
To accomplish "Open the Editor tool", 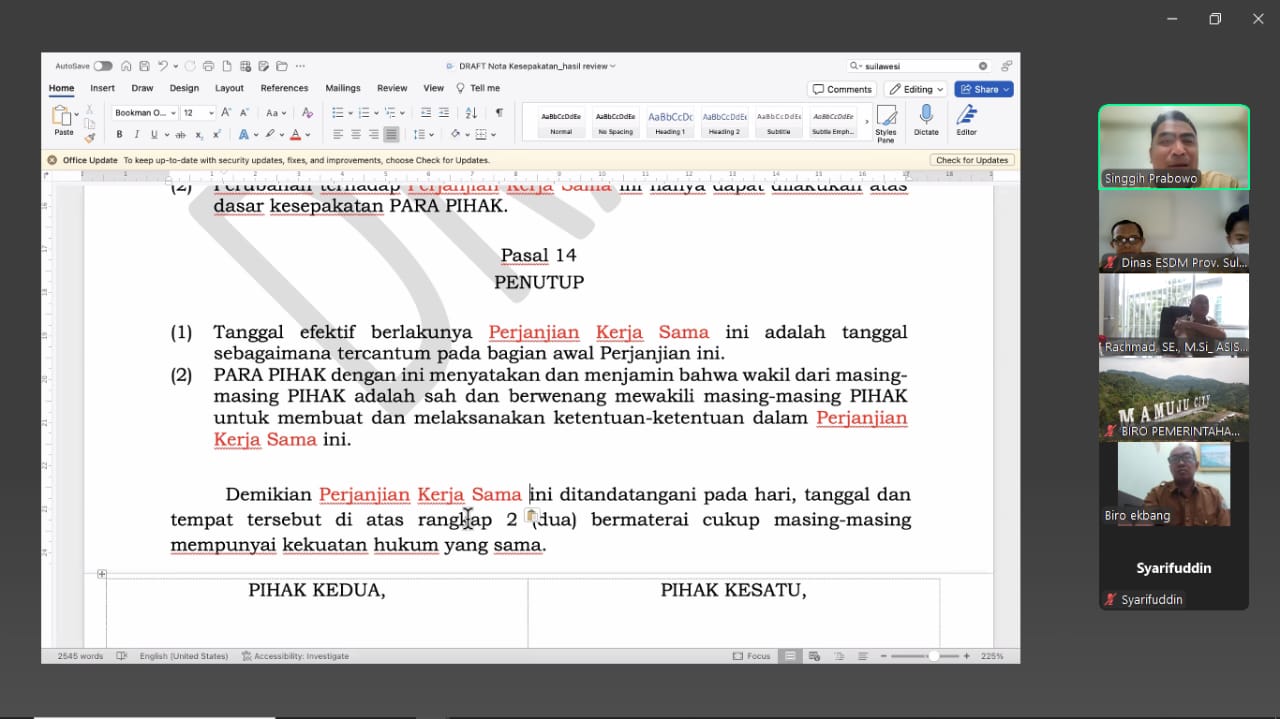I will pos(966,120).
